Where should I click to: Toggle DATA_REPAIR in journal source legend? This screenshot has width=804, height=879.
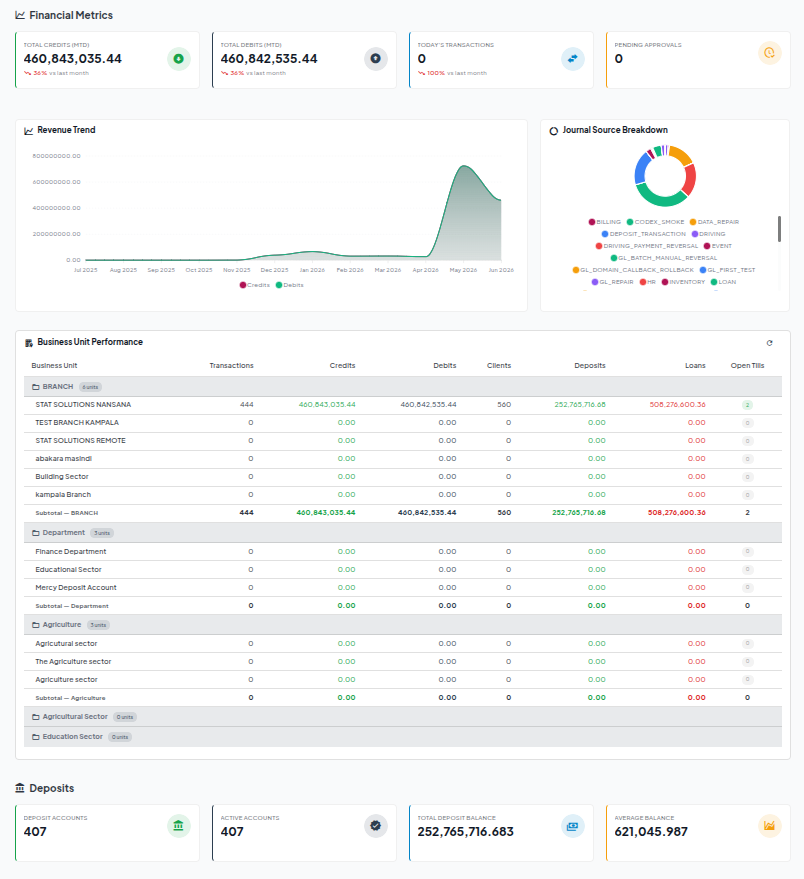(714, 222)
